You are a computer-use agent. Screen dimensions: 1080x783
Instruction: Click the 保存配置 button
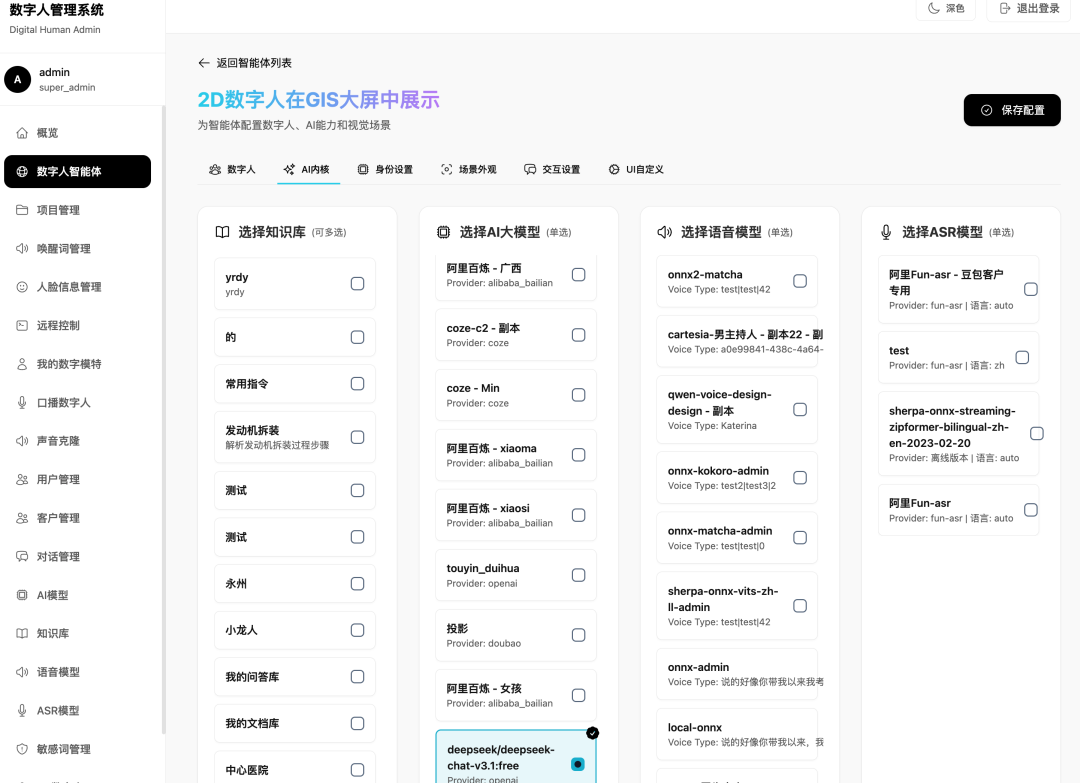1012,110
